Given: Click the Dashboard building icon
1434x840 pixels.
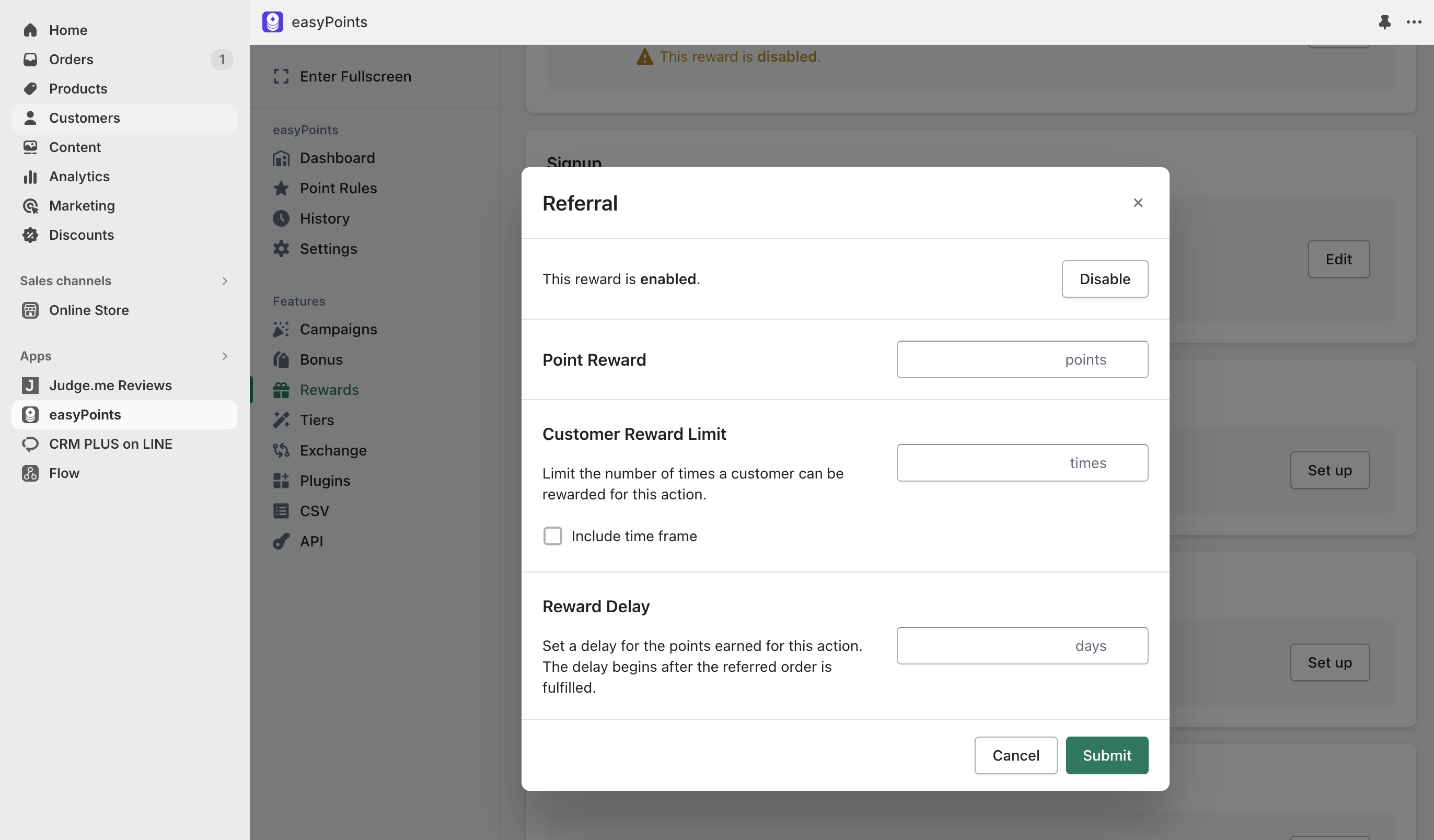Looking at the screenshot, I should (x=281, y=158).
